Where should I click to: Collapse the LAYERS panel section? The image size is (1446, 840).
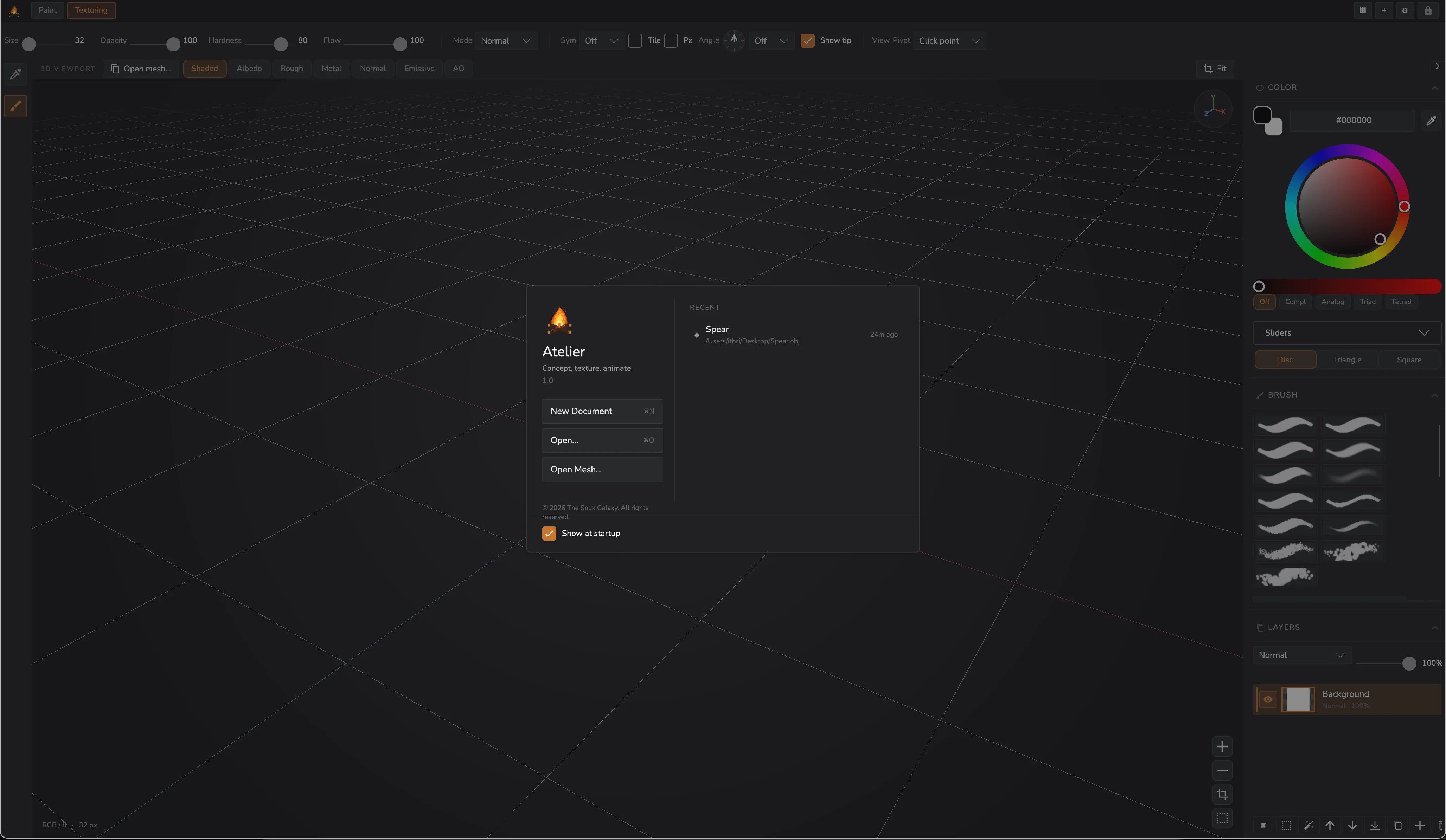(x=1434, y=628)
